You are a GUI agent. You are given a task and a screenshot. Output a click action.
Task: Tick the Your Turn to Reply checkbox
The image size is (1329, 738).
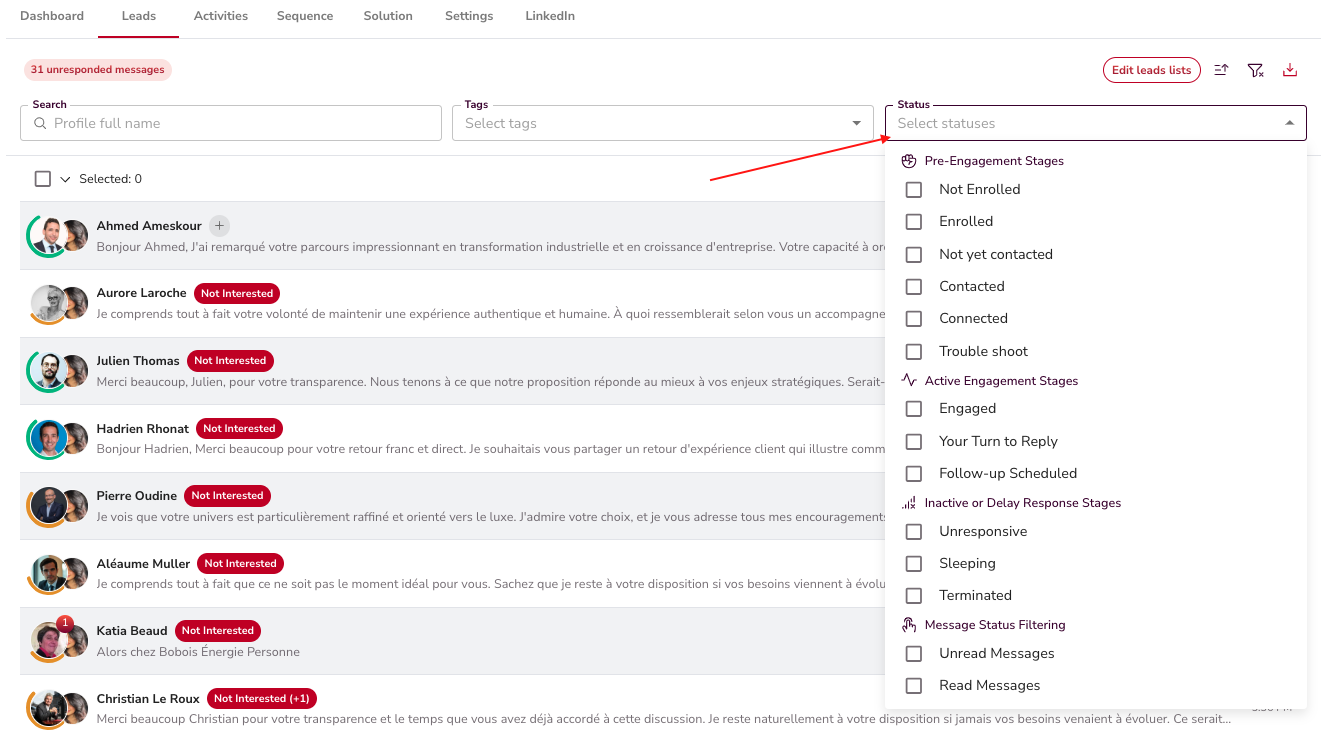[x=913, y=442]
